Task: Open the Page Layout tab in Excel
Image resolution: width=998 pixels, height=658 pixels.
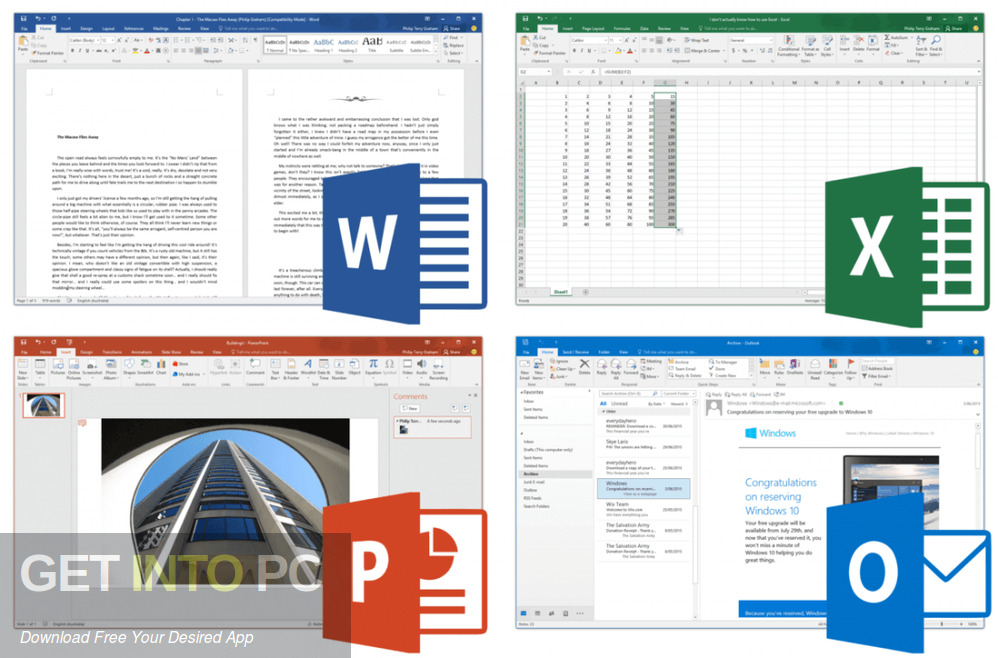Action: (x=593, y=29)
